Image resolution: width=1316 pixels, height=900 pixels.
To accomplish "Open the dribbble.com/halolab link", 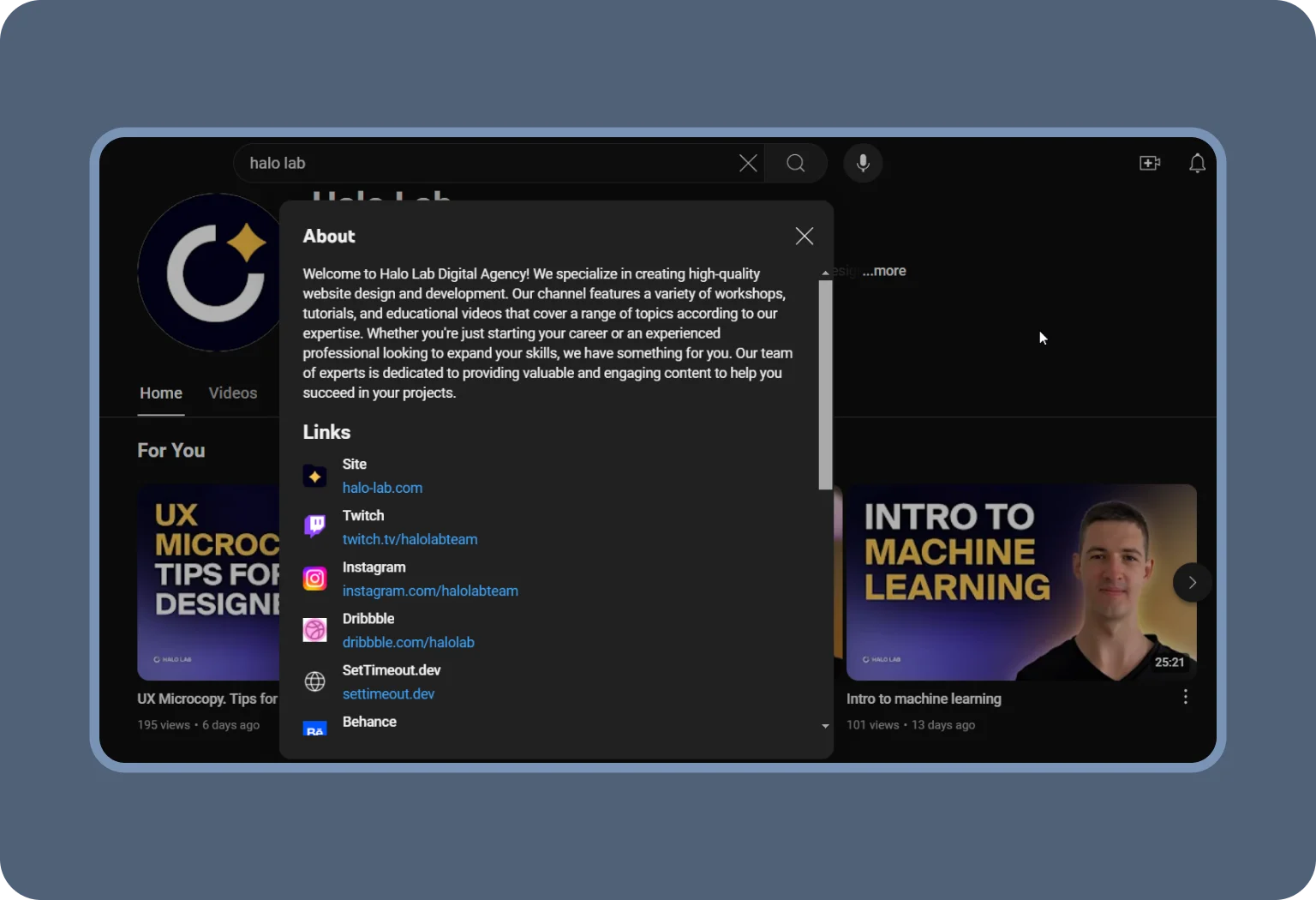I will [408, 642].
